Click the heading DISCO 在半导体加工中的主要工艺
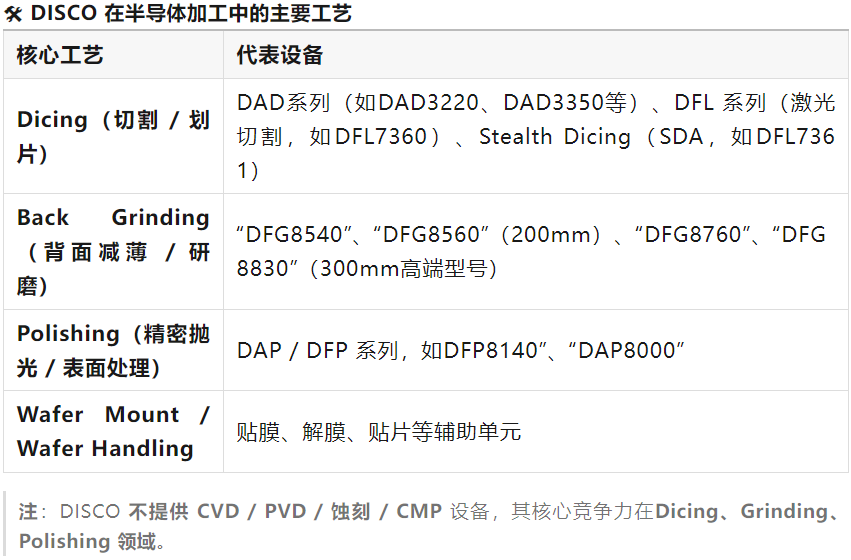 point(191,13)
